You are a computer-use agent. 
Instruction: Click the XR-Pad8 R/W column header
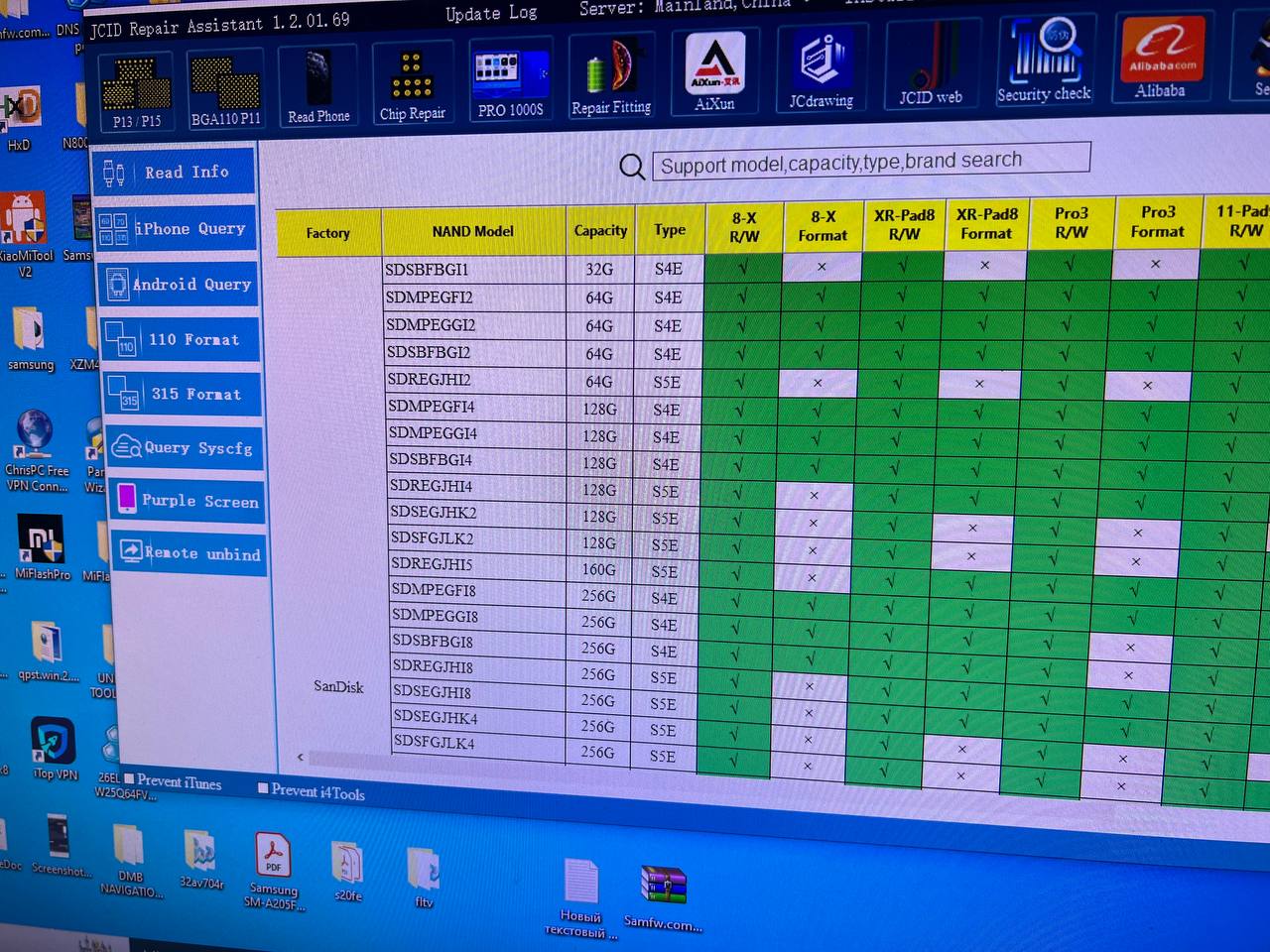[904, 224]
